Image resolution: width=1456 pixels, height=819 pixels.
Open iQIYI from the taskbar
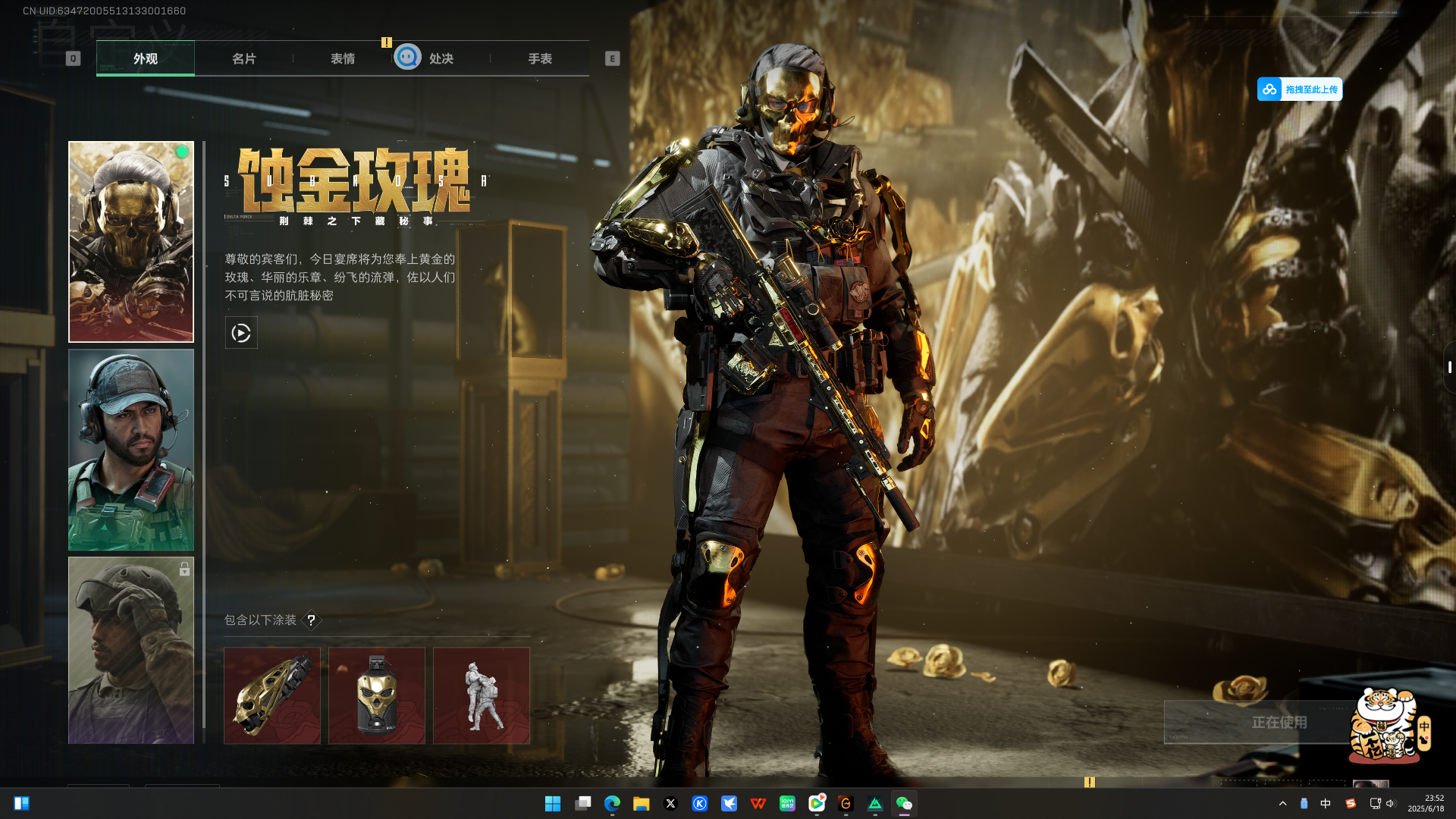click(787, 804)
